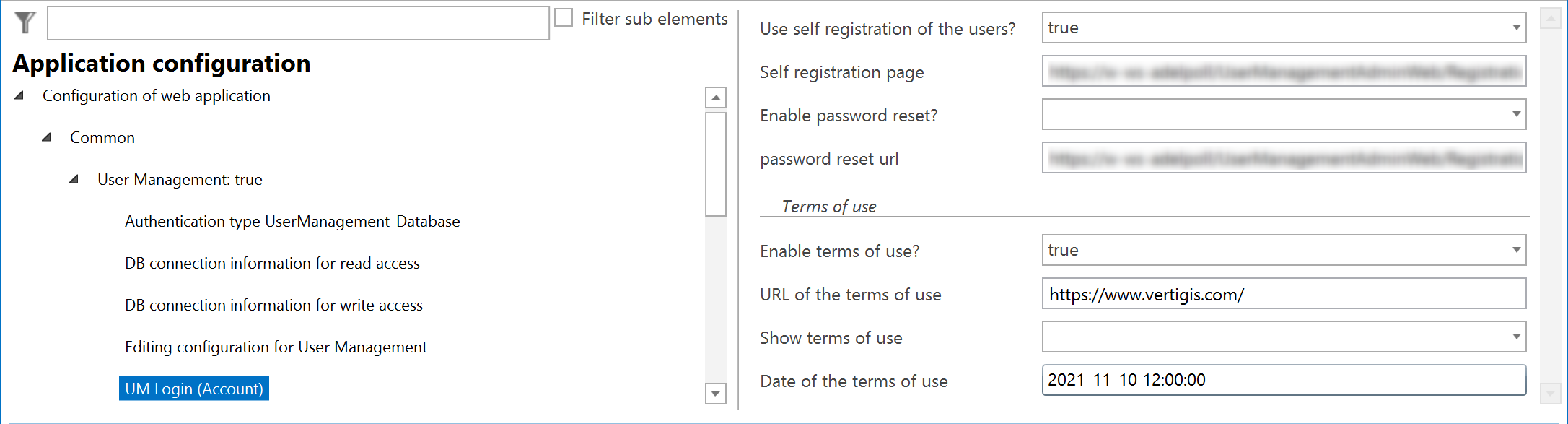Collapse the Configuration of web application node
This screenshot has width=1568, height=424.
(19, 95)
